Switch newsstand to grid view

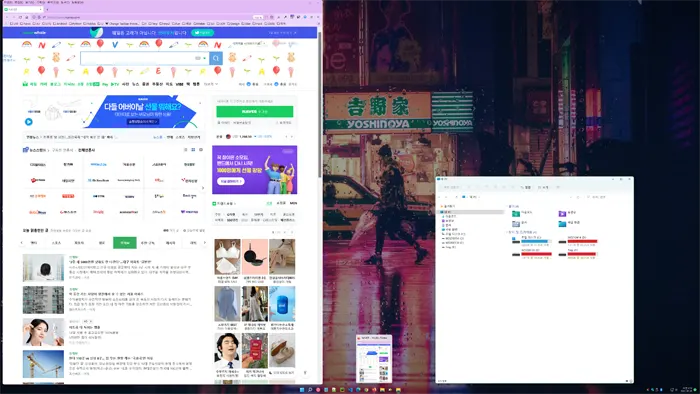193,150
